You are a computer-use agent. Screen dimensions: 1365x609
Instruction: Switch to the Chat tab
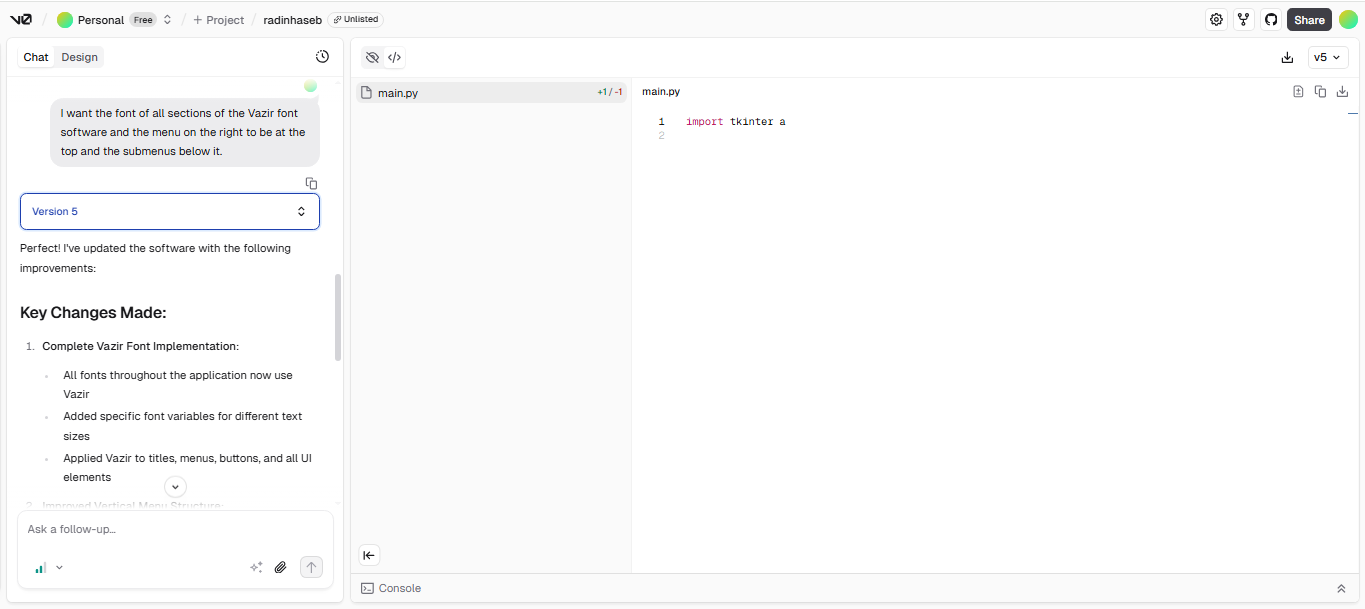click(x=36, y=57)
